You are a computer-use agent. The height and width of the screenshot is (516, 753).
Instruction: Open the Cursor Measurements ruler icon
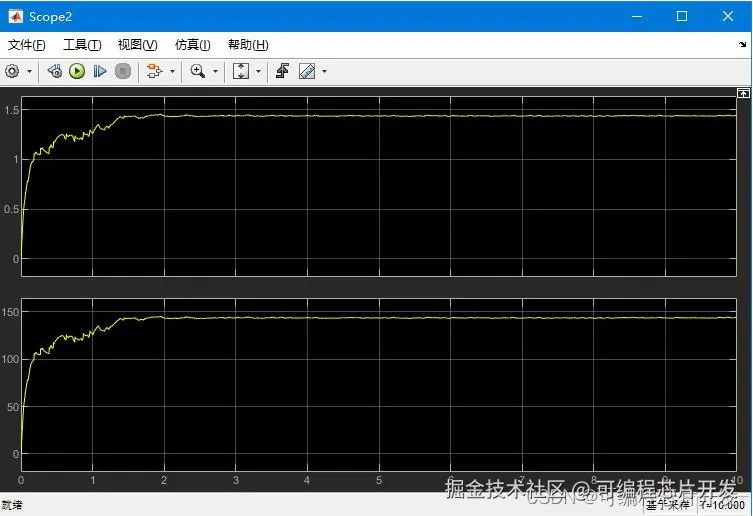click(x=307, y=71)
